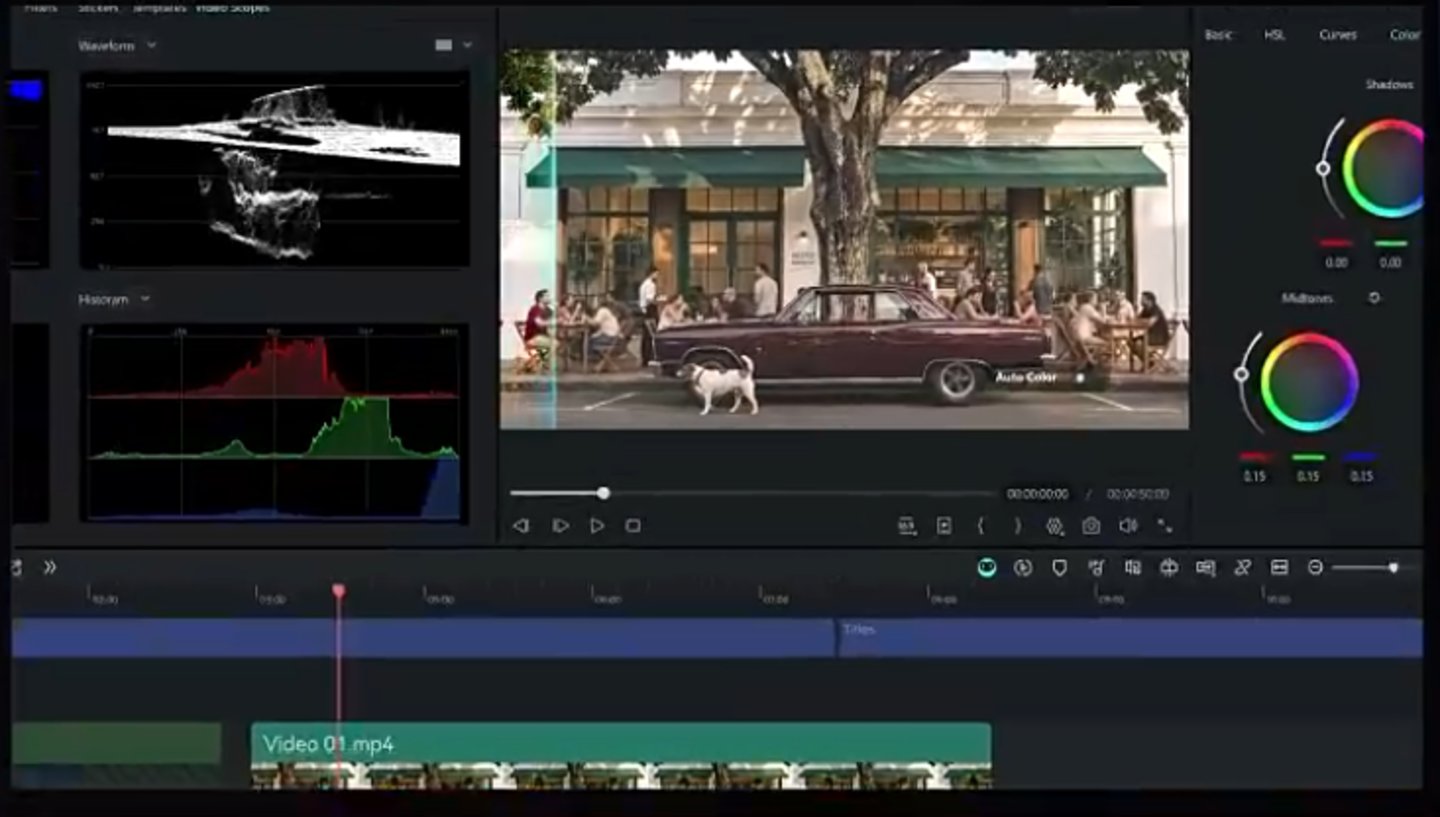Click the speaker volume icon under preview

1128,525
